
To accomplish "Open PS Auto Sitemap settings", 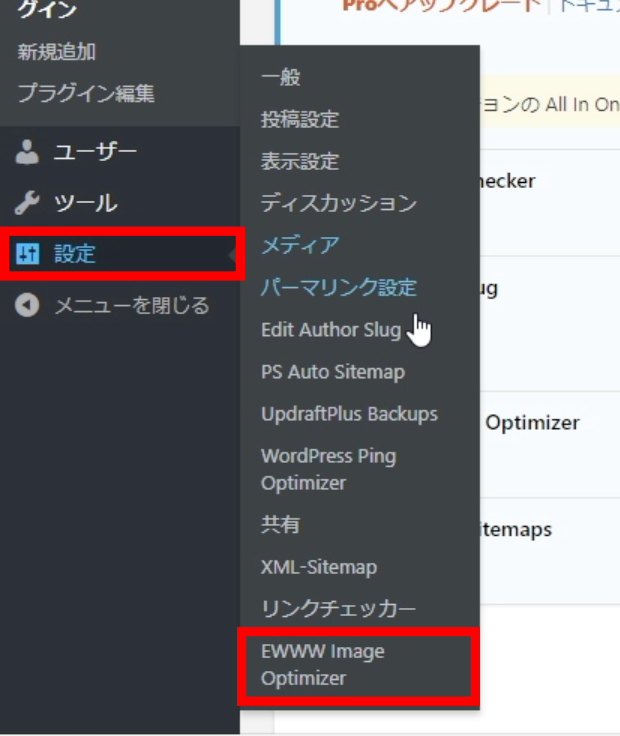I will point(333,372).
